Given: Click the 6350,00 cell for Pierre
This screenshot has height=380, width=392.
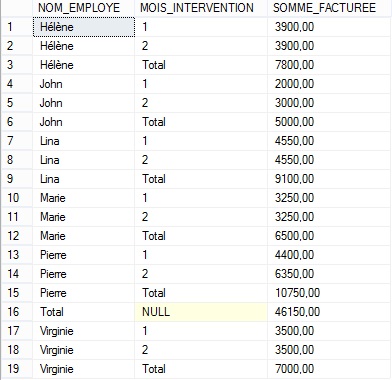Looking at the screenshot, I should [329, 274].
